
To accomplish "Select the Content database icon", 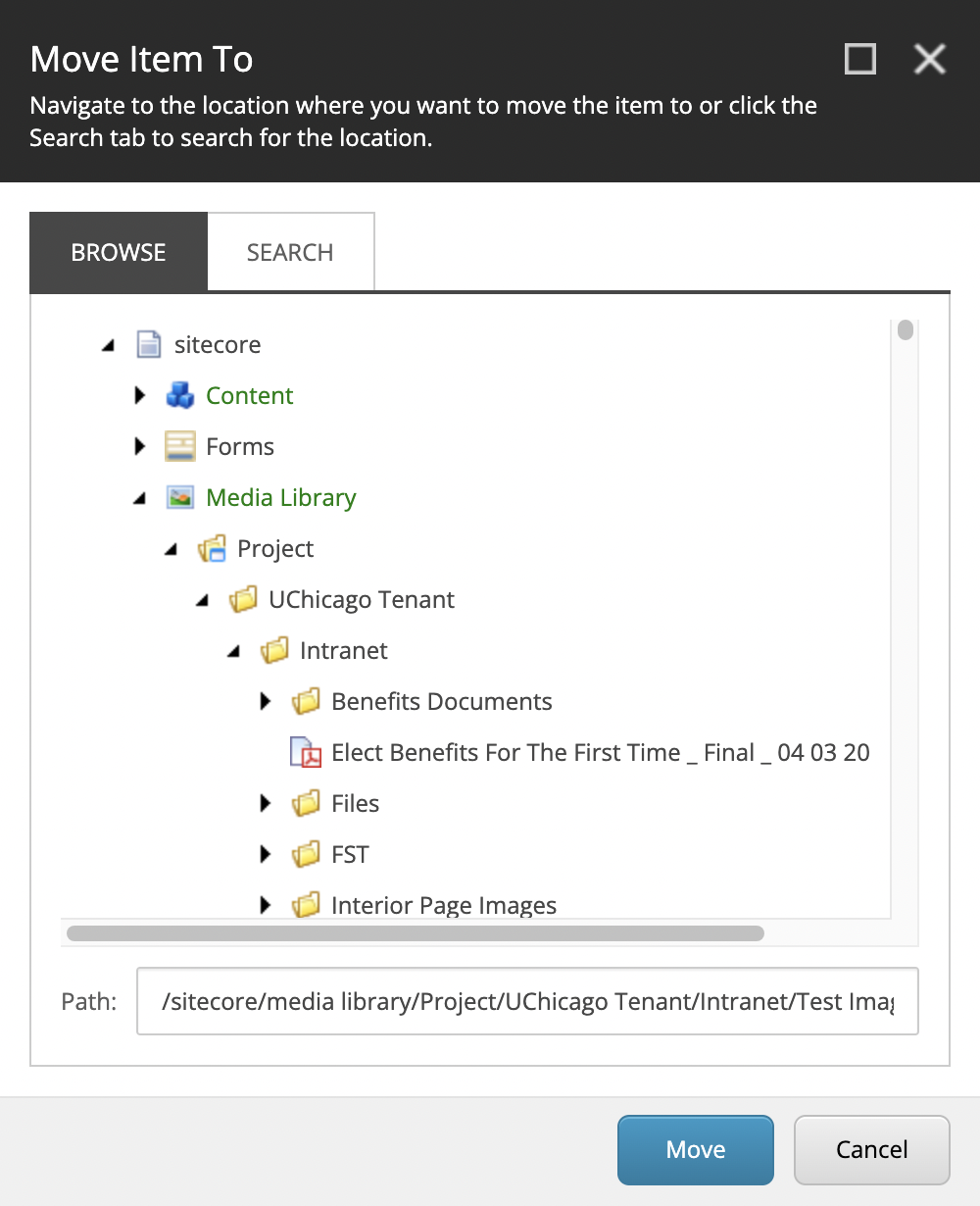I will click(180, 395).
